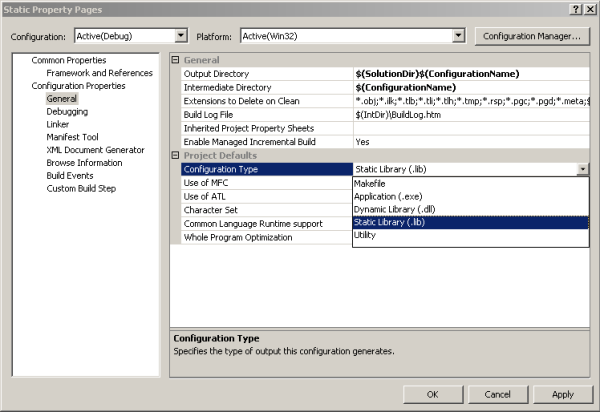The image size is (600, 412).
Task: Collapse the Project Defaults section
Action: point(176,155)
